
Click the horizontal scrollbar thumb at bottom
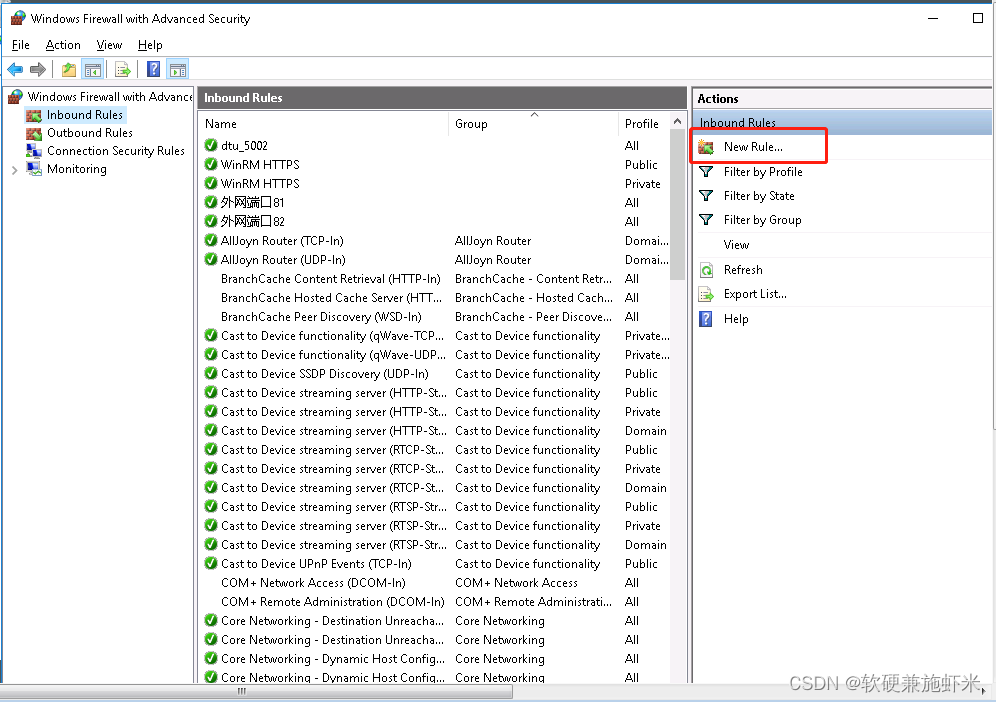(257, 691)
